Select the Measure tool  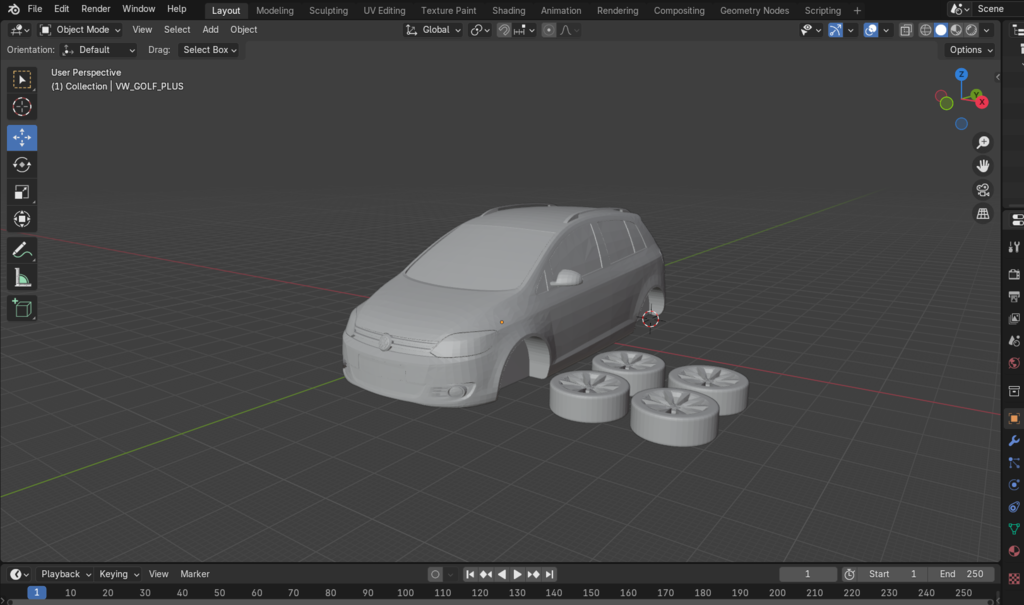tap(22, 277)
